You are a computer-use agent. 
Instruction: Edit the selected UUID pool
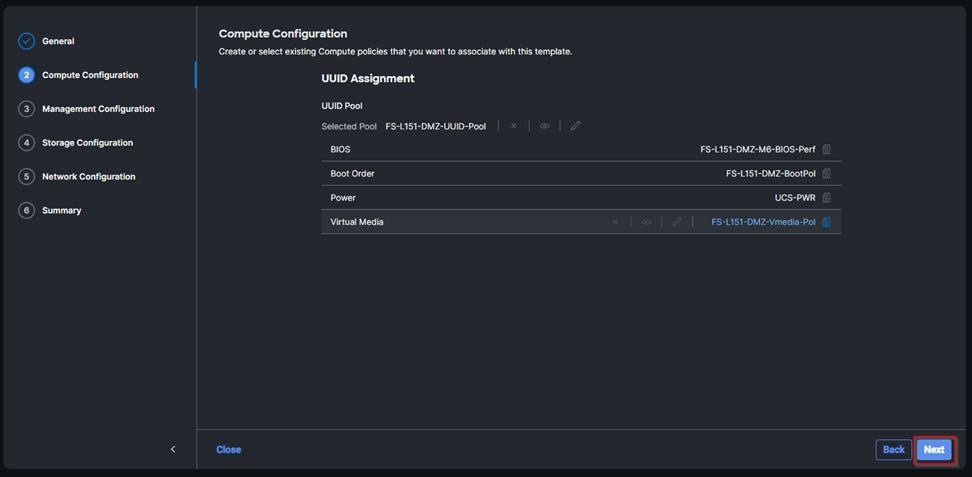tap(575, 126)
